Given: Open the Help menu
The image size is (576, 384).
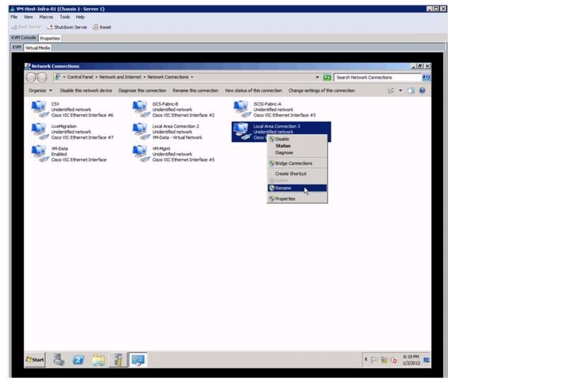Looking at the screenshot, I should click(x=80, y=17).
